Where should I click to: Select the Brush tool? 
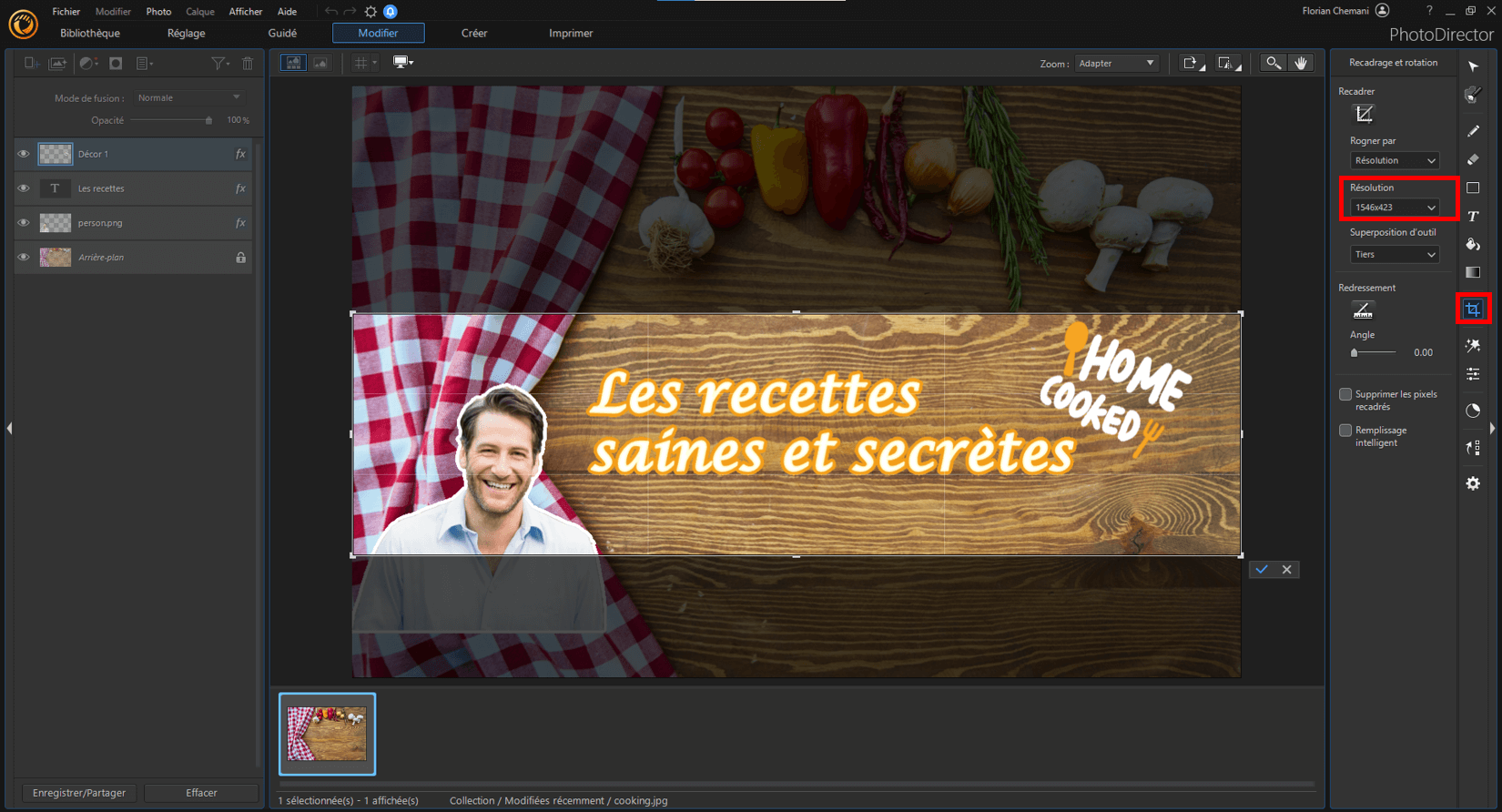1473,131
